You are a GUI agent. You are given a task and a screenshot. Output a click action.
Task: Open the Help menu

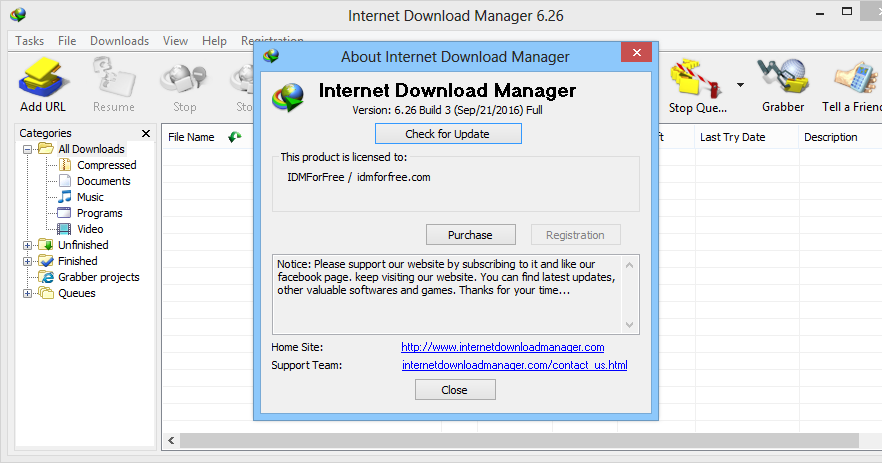click(214, 41)
